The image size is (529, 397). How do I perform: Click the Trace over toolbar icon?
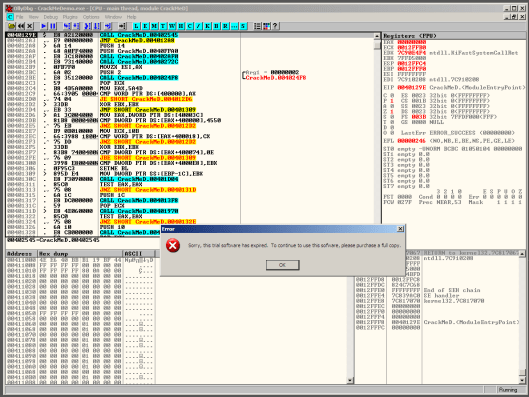click(96, 26)
